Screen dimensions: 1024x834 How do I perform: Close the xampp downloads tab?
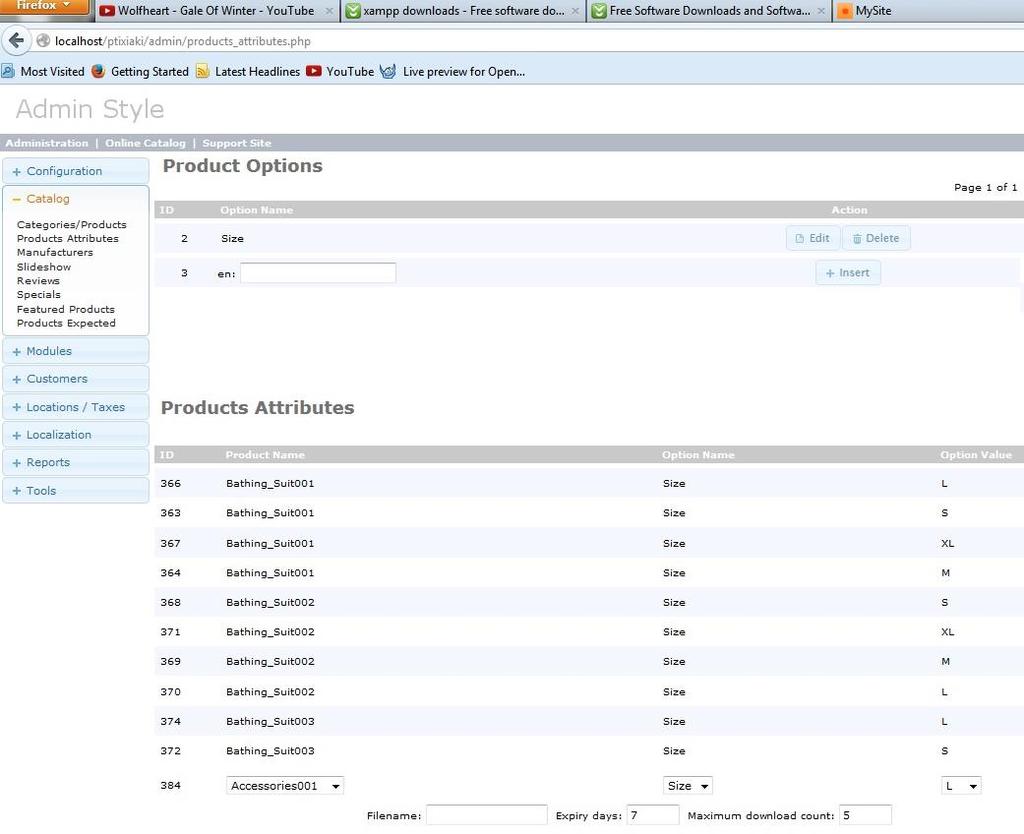click(575, 11)
